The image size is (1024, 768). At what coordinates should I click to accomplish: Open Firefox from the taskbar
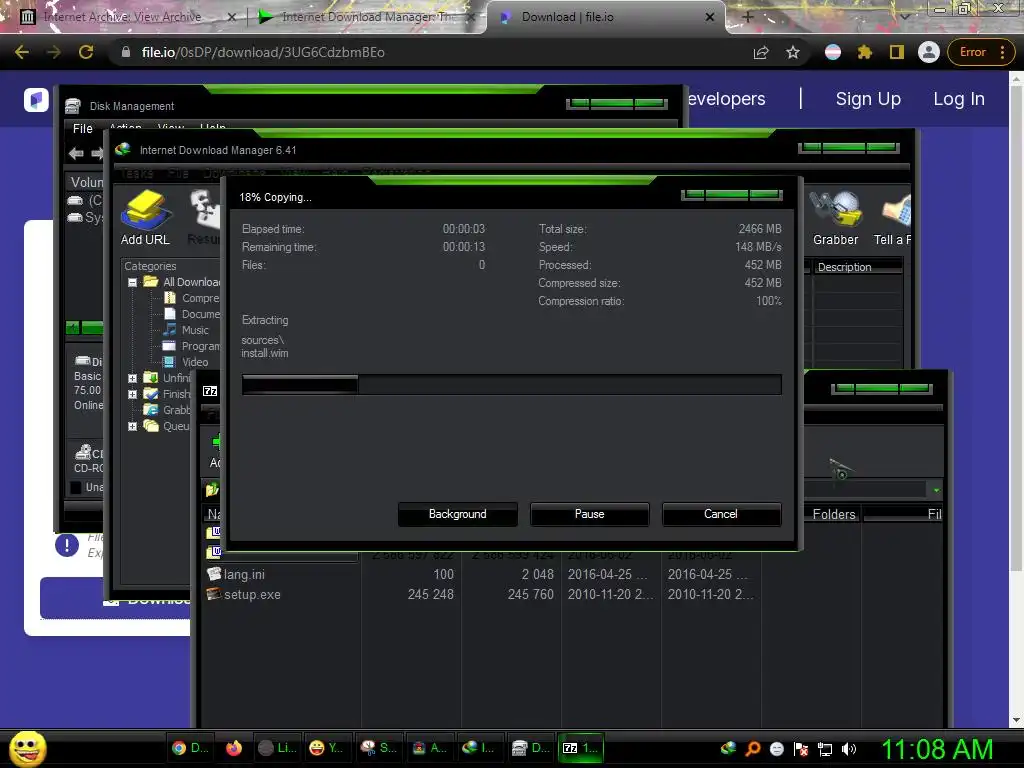(234, 748)
